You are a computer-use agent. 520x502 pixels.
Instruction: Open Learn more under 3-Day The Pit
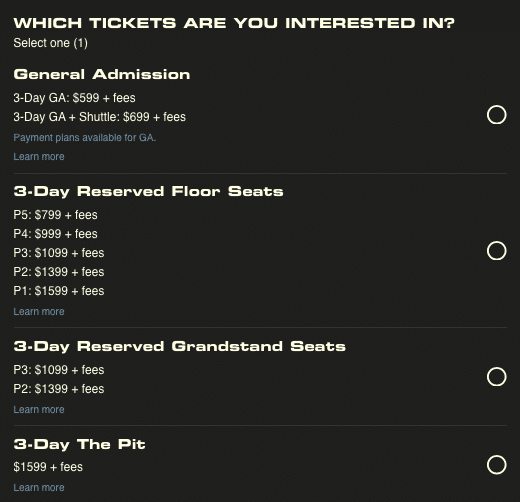click(x=39, y=488)
